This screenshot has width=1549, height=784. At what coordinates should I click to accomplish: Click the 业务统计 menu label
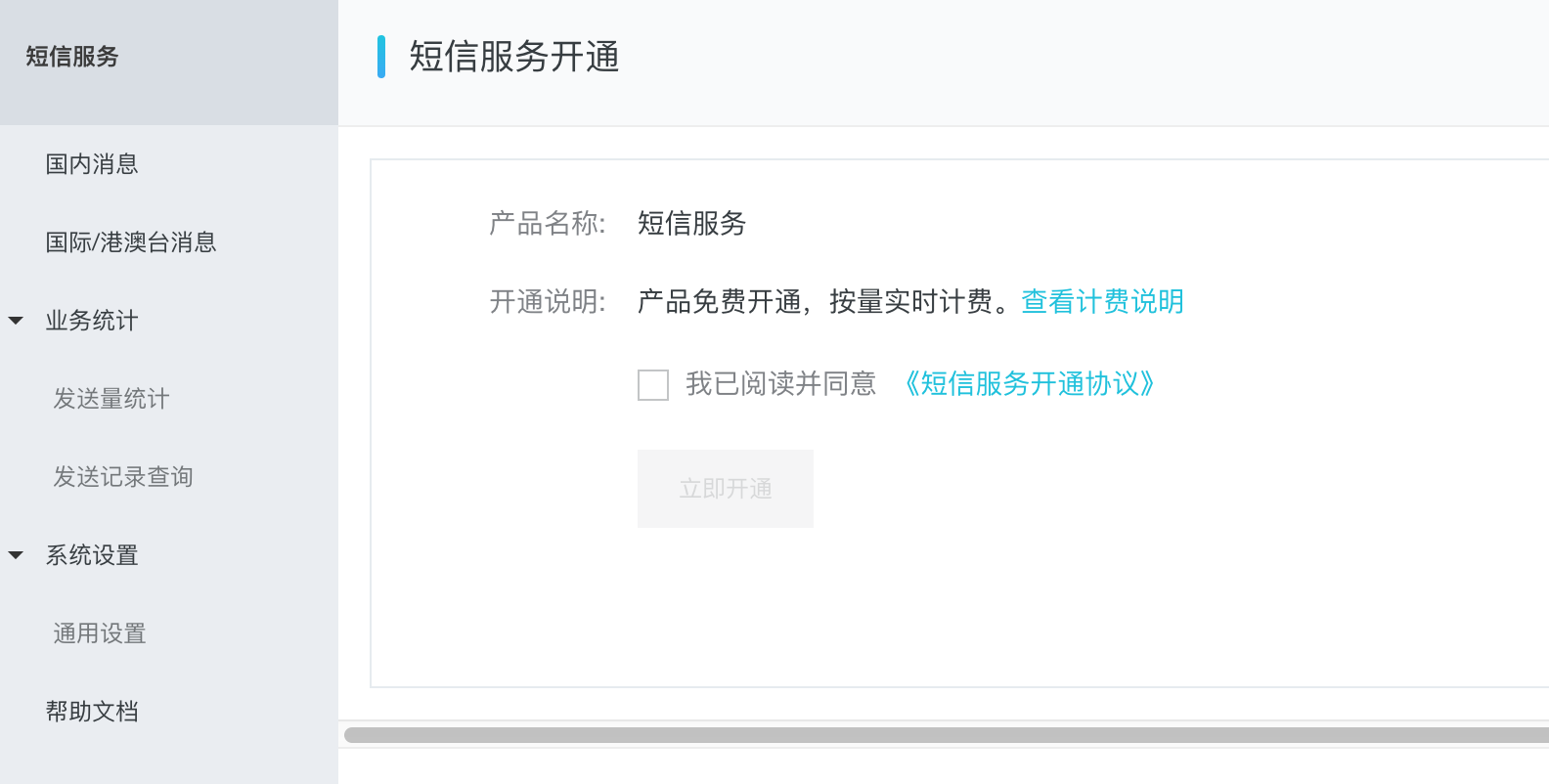point(92,321)
